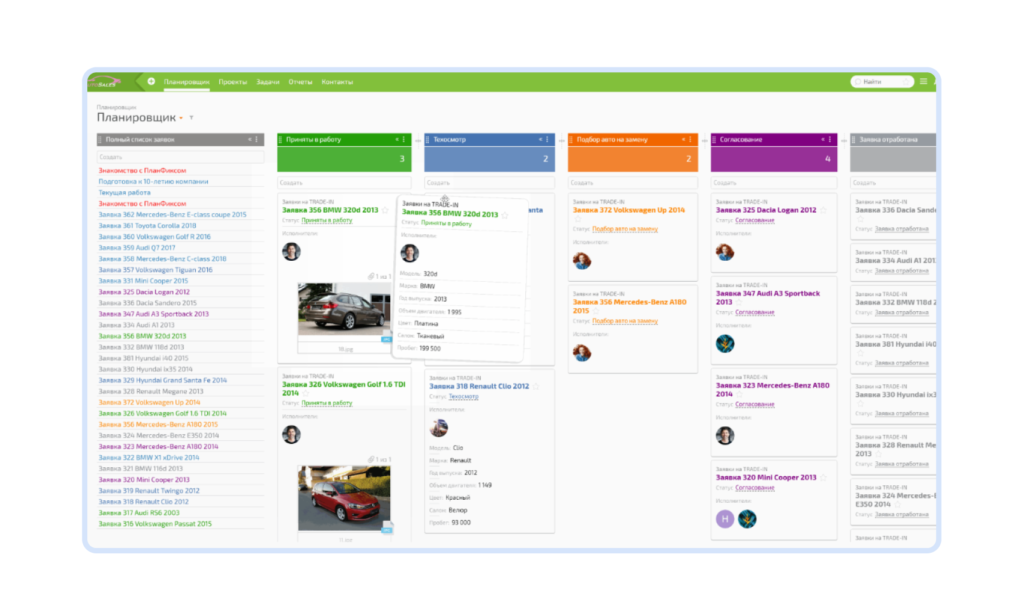Image resolution: width=1024 pixels, height=616 pixels.
Task: Collapse the Принять в работу column
Action: (399, 138)
